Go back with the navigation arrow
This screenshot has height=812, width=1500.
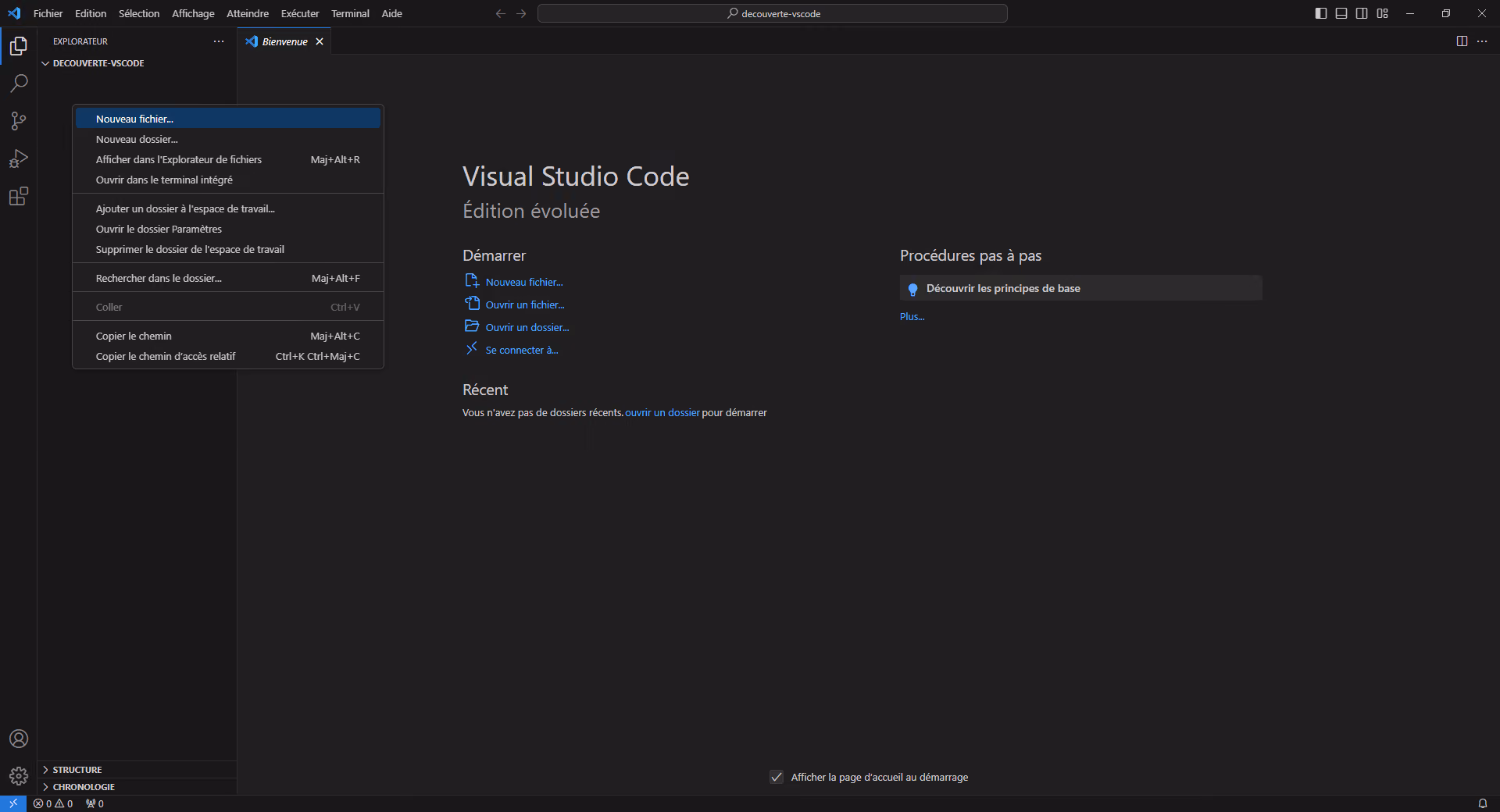coord(501,13)
